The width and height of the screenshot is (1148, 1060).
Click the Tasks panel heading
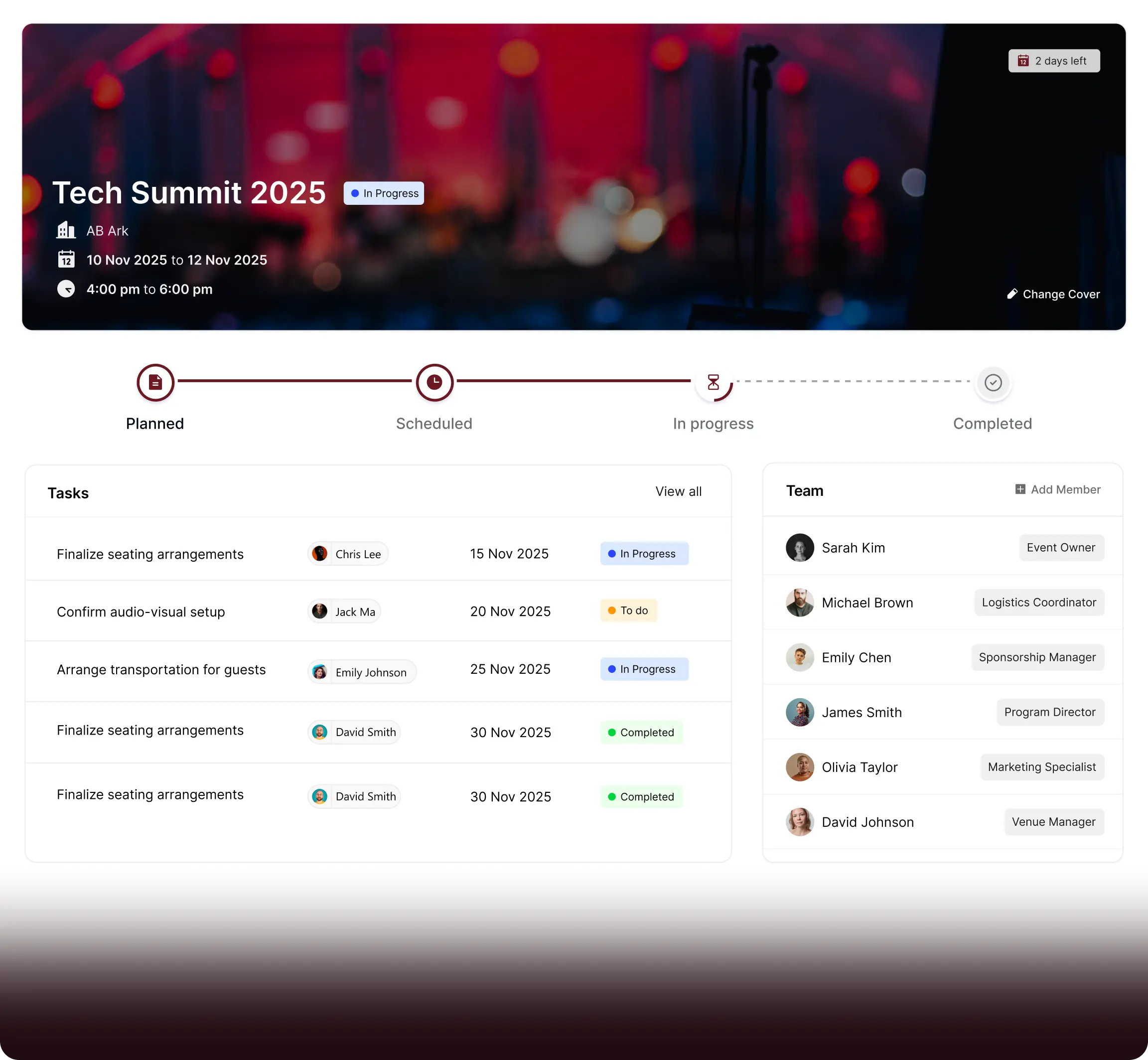pos(68,493)
